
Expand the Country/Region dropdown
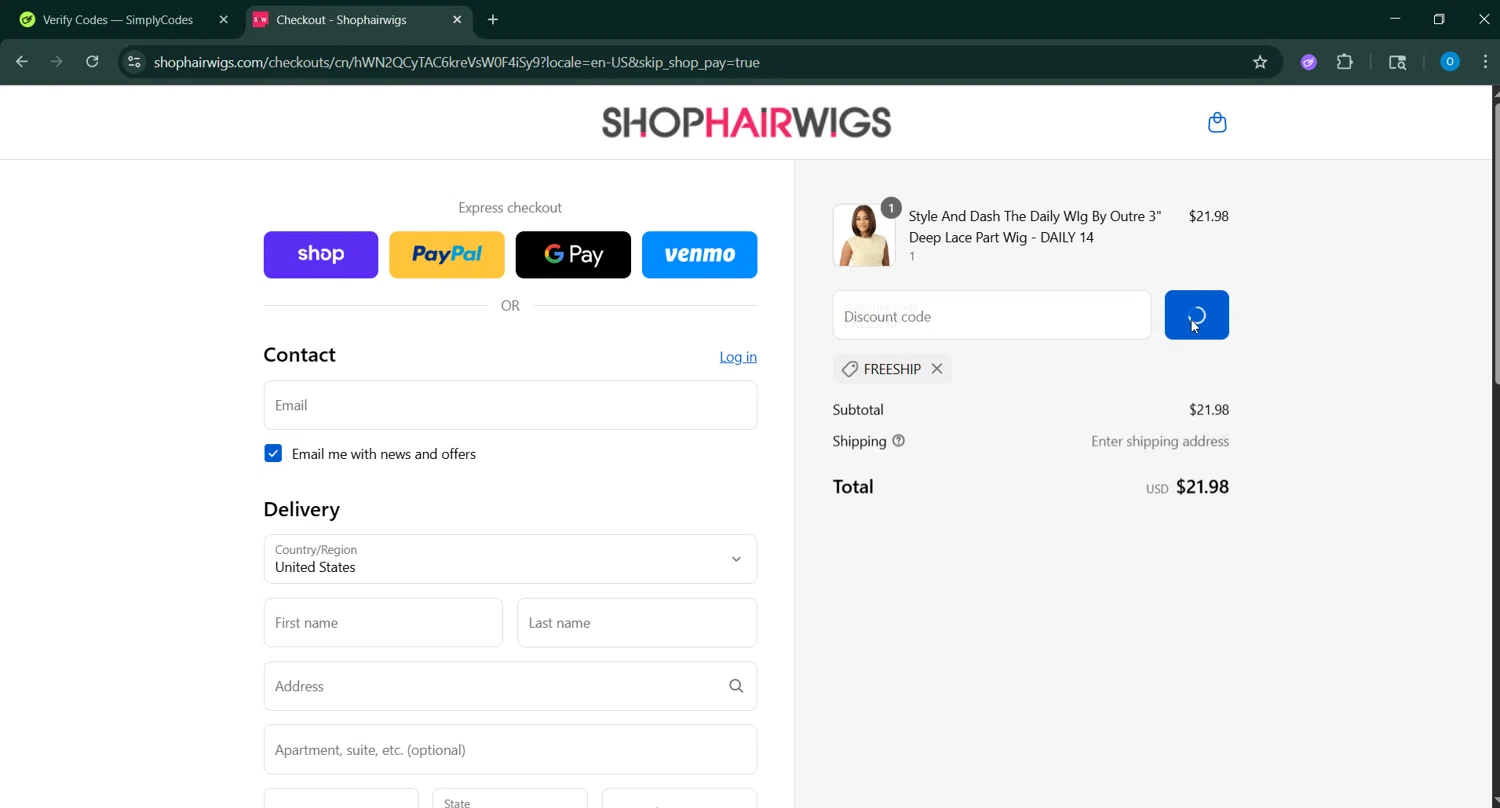coord(510,559)
